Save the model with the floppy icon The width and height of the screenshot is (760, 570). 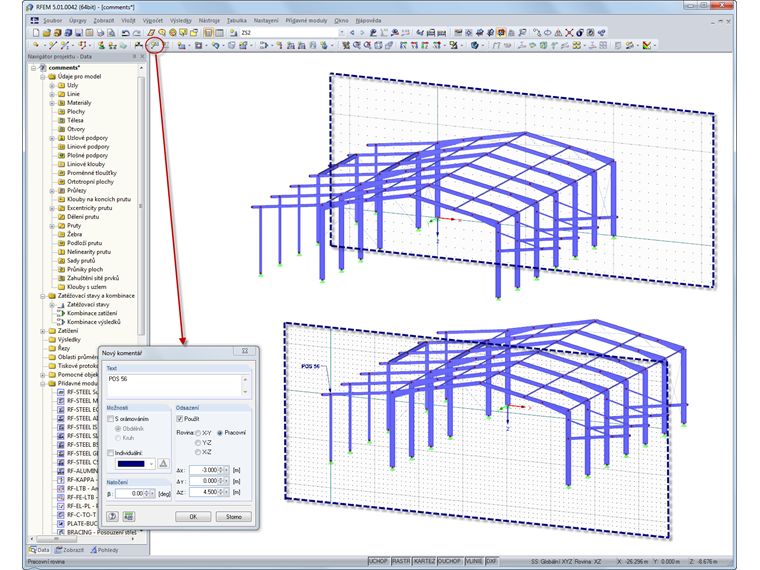point(79,32)
